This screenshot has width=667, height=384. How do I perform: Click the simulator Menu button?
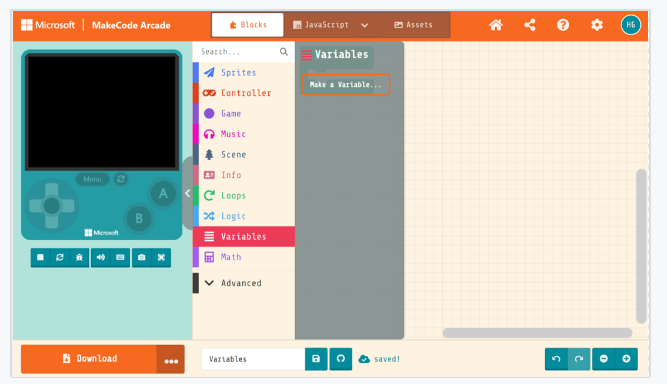92,179
